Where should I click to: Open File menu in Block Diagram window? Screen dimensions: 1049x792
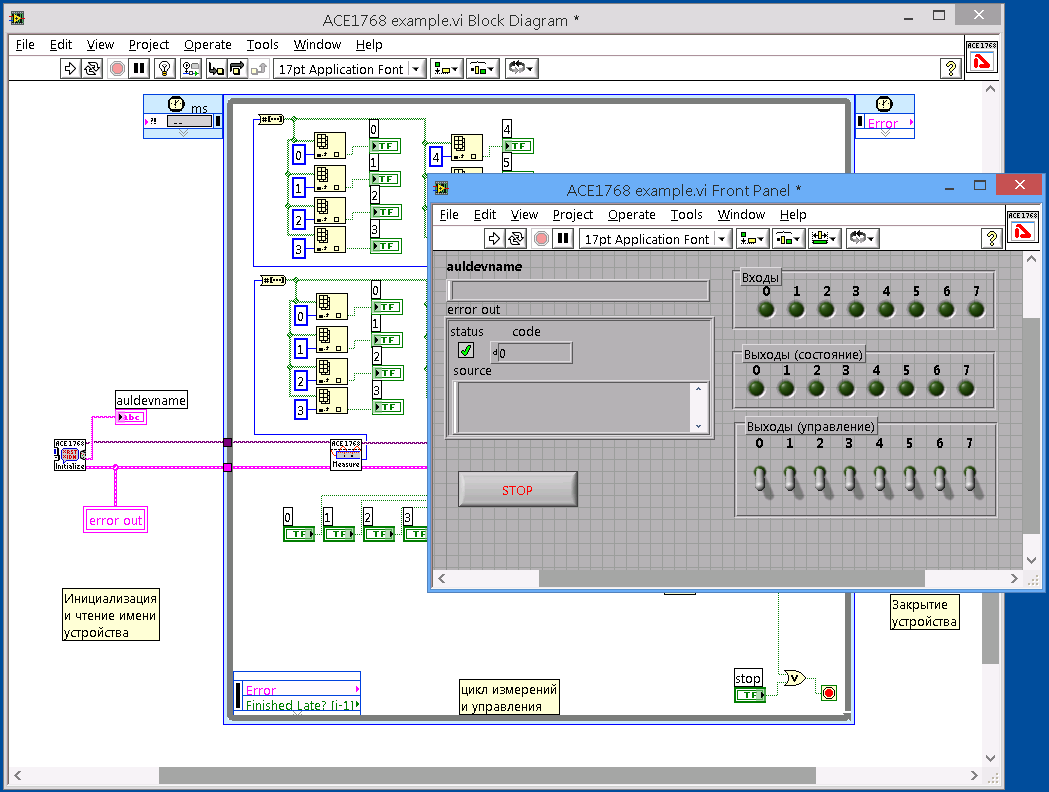[25, 45]
